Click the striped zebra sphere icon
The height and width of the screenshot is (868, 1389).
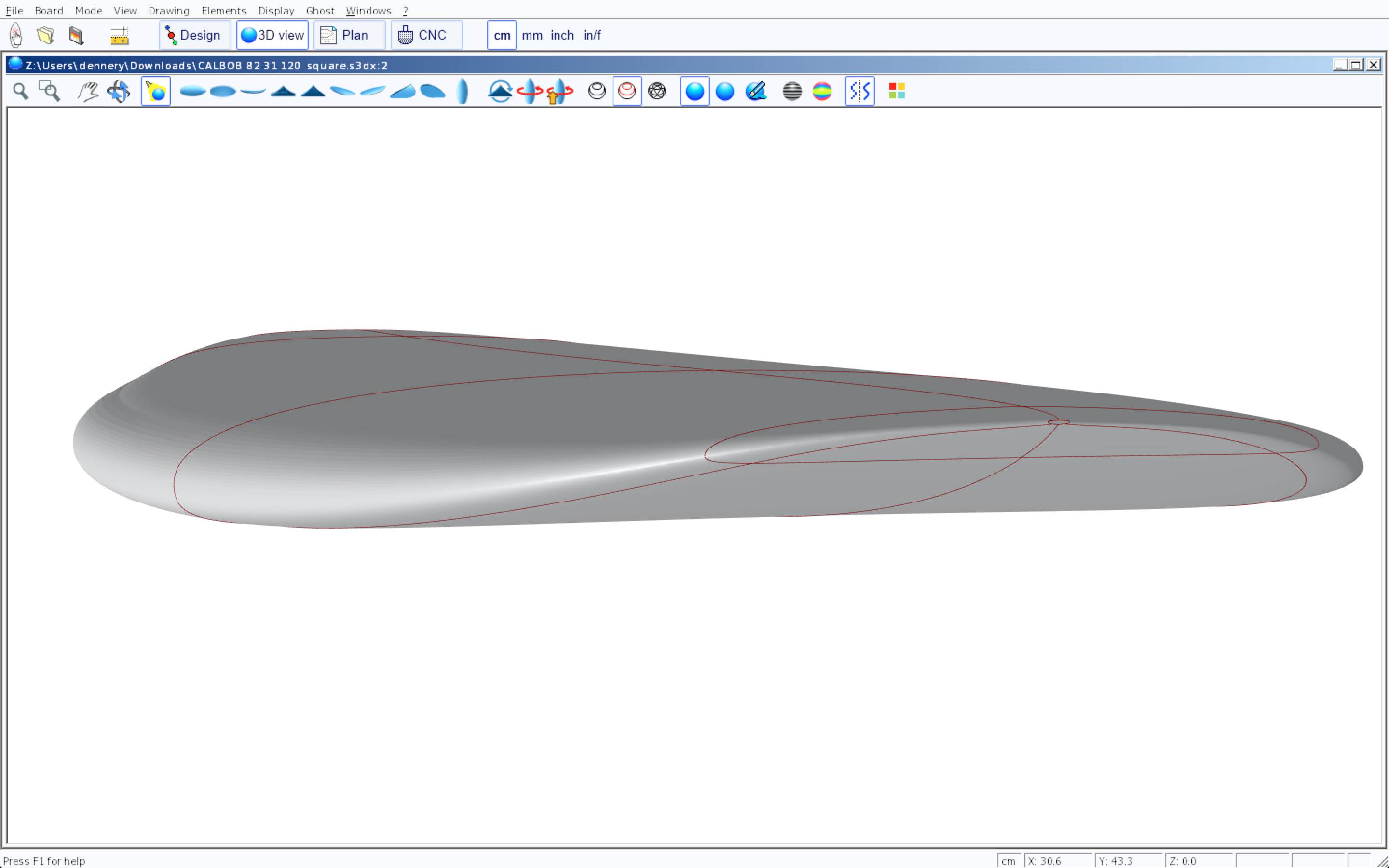click(x=792, y=91)
